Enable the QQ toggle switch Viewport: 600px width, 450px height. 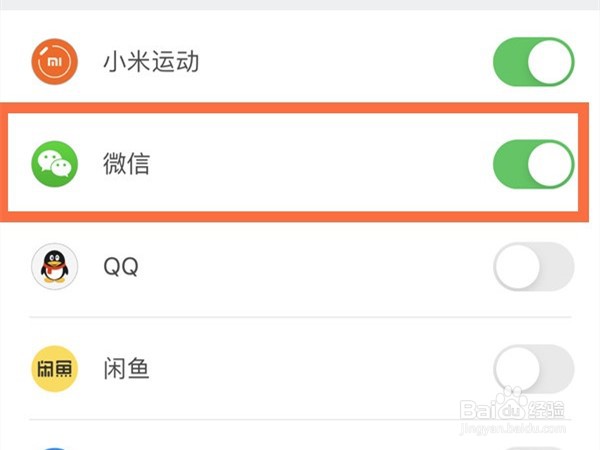pos(534,266)
